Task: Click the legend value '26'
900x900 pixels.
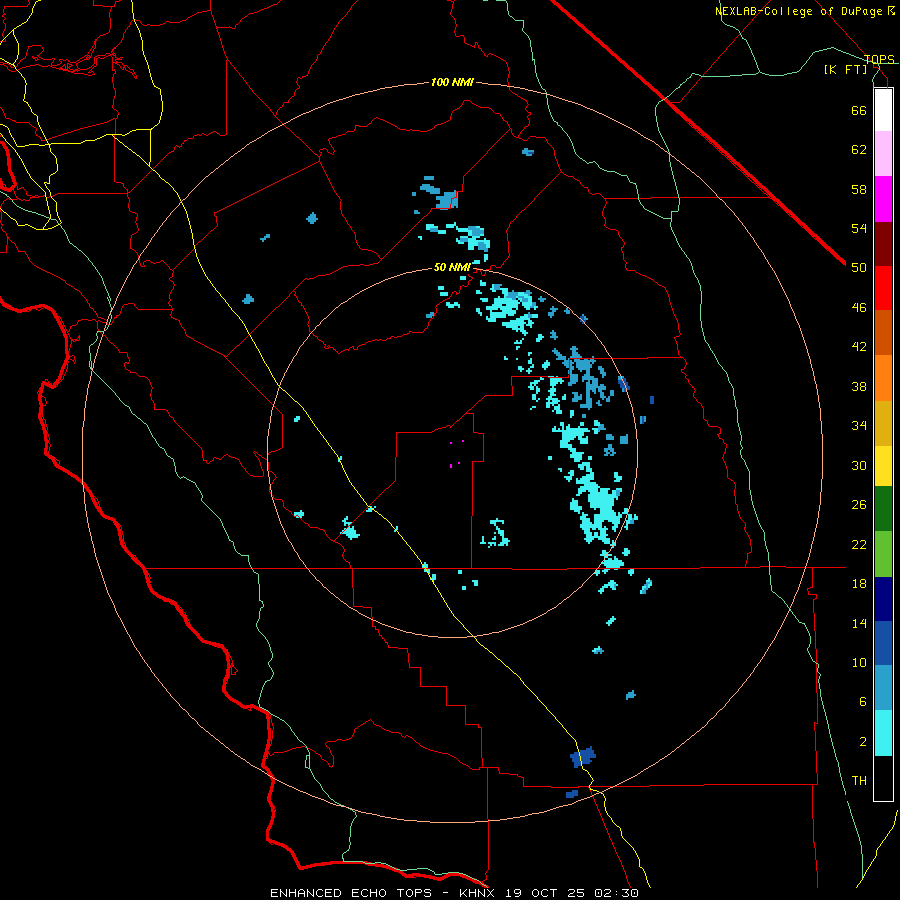Action: tap(859, 505)
